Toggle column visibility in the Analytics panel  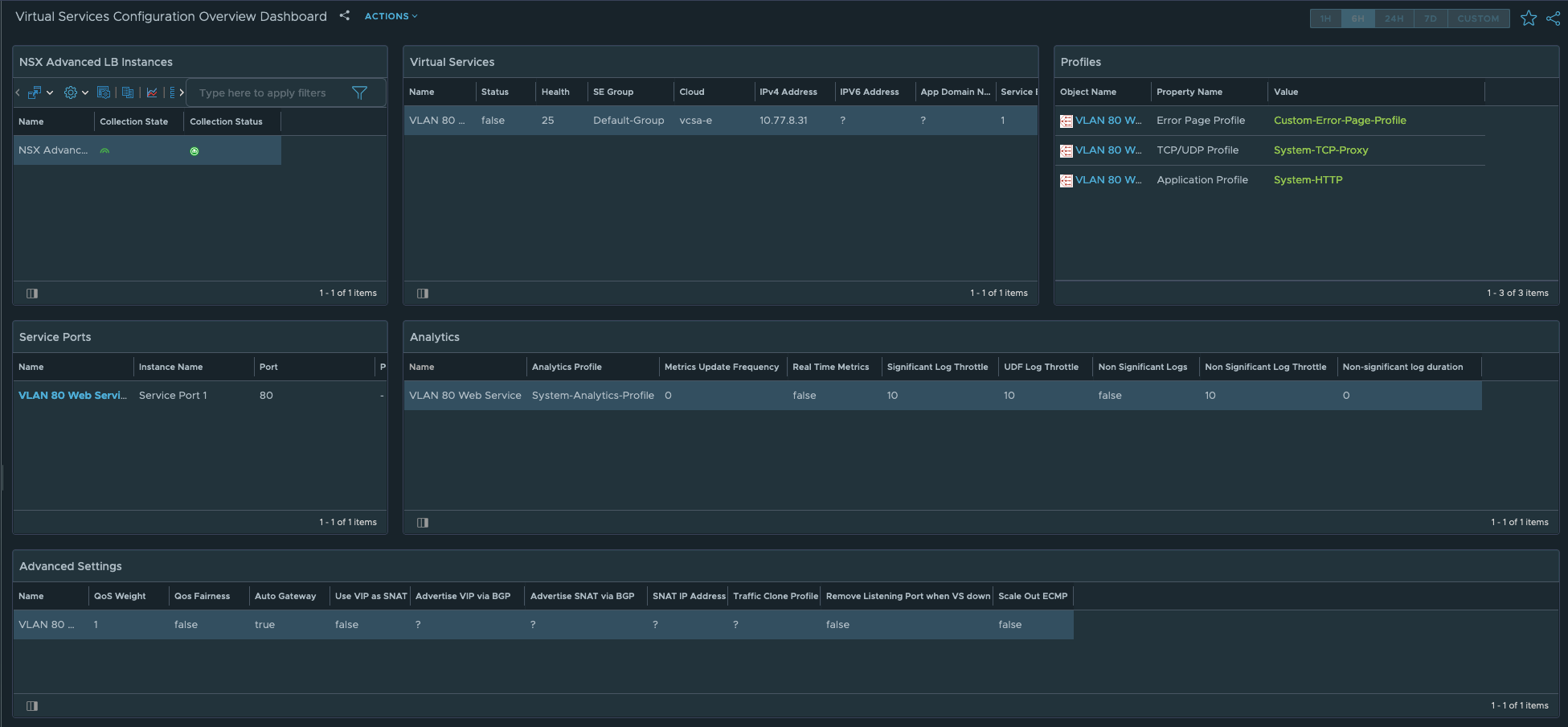[x=422, y=523]
